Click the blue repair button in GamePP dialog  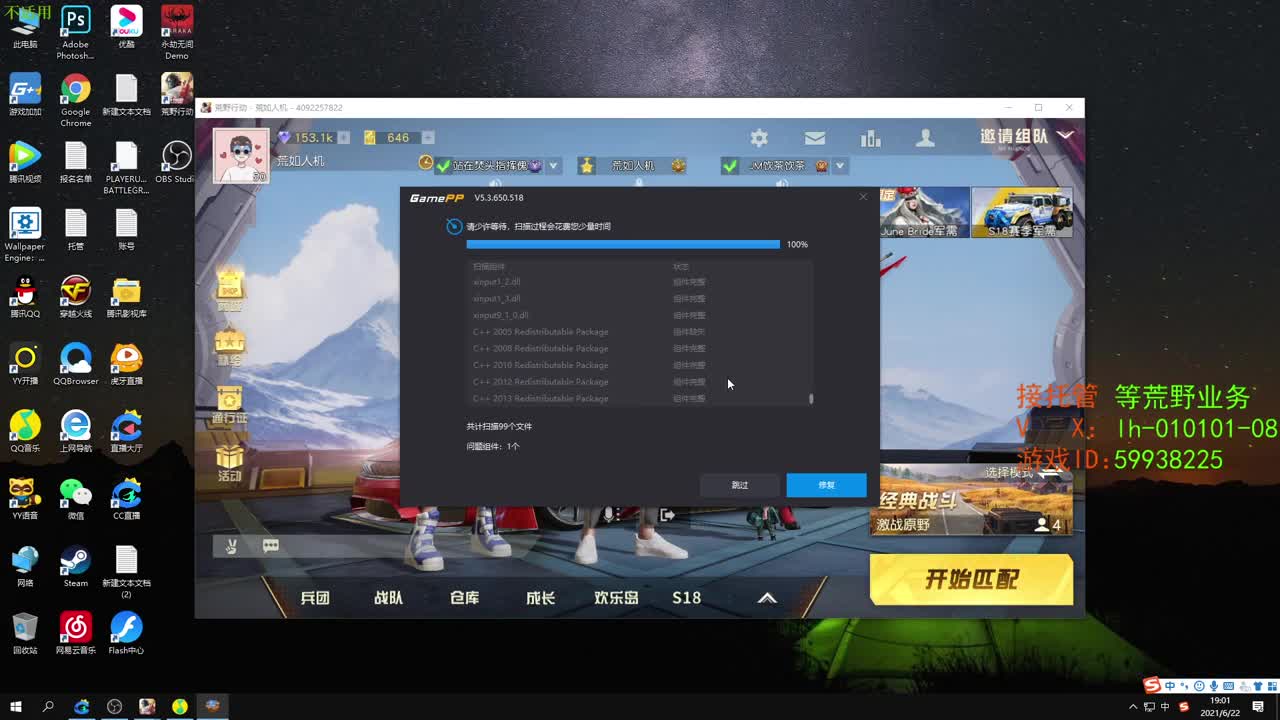click(x=826, y=485)
